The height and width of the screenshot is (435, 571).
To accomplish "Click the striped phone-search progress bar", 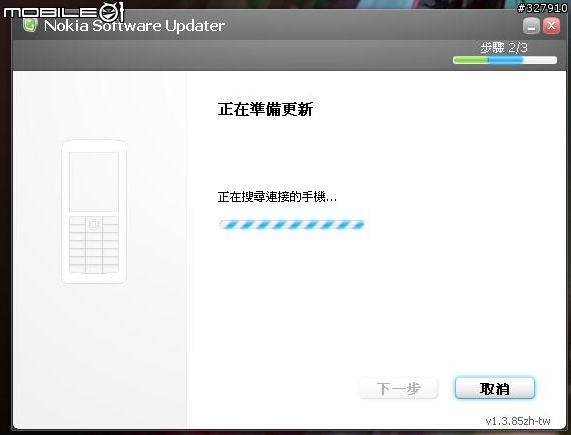I will tap(291, 225).
